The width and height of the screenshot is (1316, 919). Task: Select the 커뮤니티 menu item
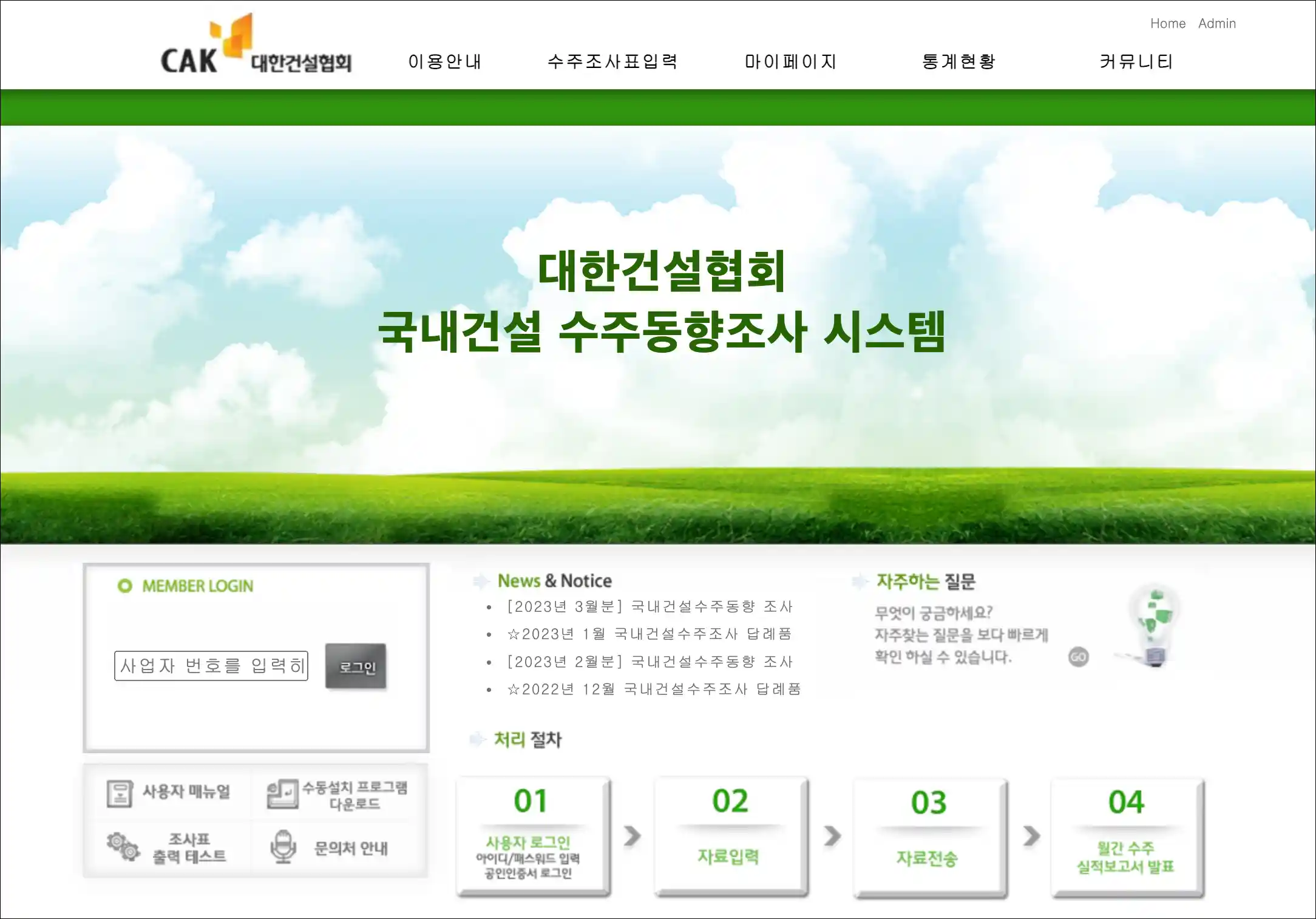(1136, 62)
